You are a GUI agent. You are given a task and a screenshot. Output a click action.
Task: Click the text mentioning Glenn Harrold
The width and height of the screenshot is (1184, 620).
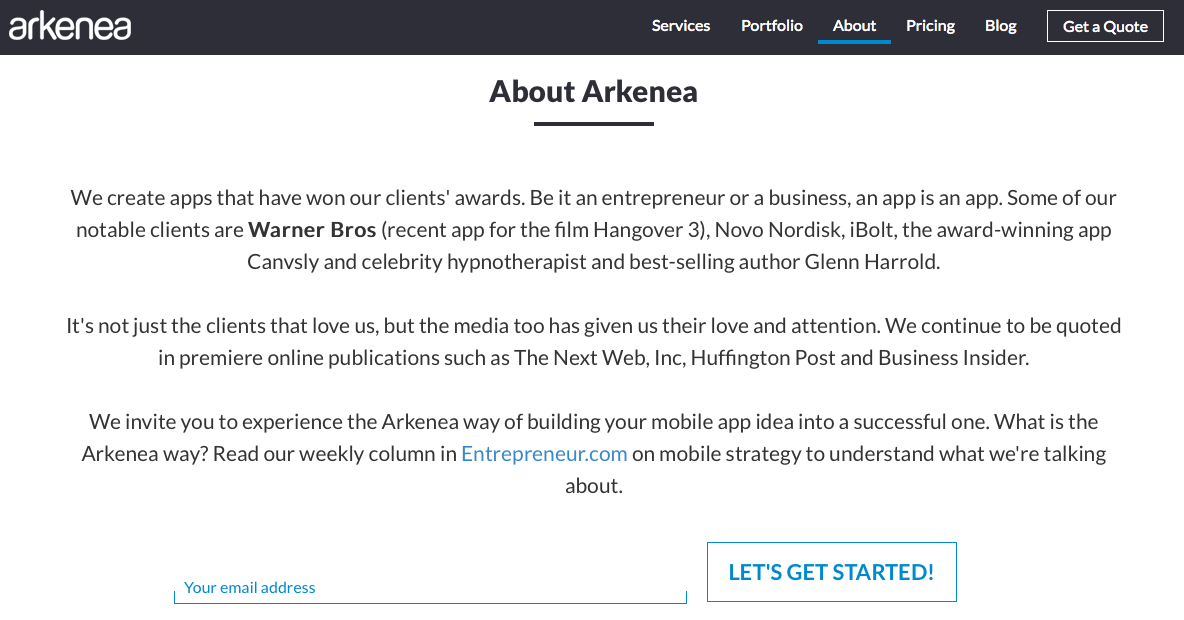(x=594, y=261)
